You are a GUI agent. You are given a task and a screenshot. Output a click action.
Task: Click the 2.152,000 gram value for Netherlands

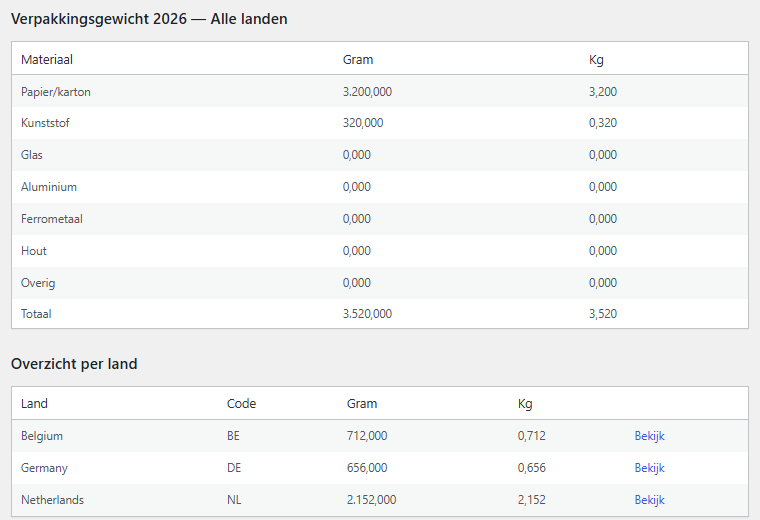point(371,500)
